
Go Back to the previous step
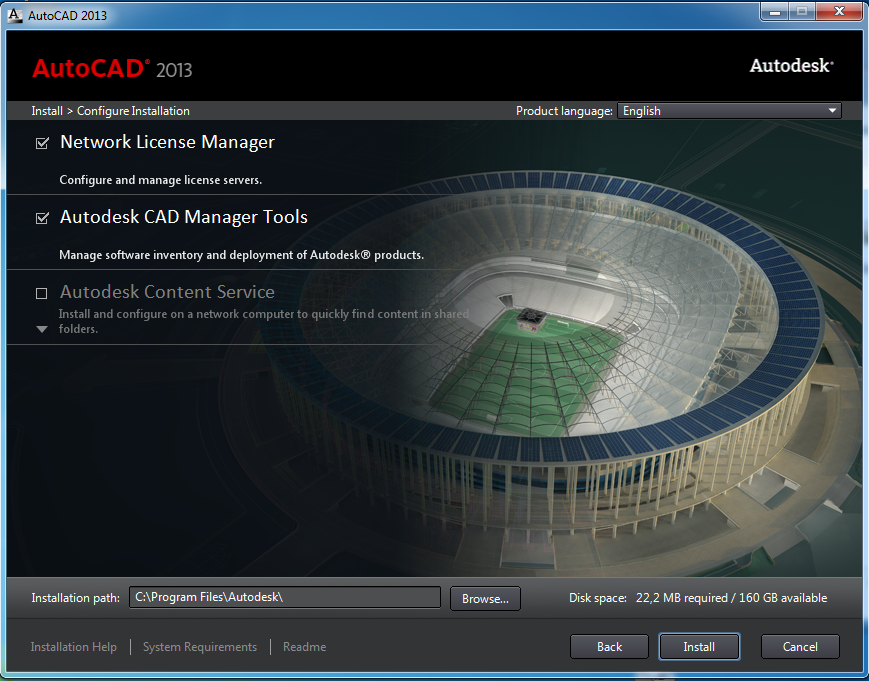[x=609, y=647]
